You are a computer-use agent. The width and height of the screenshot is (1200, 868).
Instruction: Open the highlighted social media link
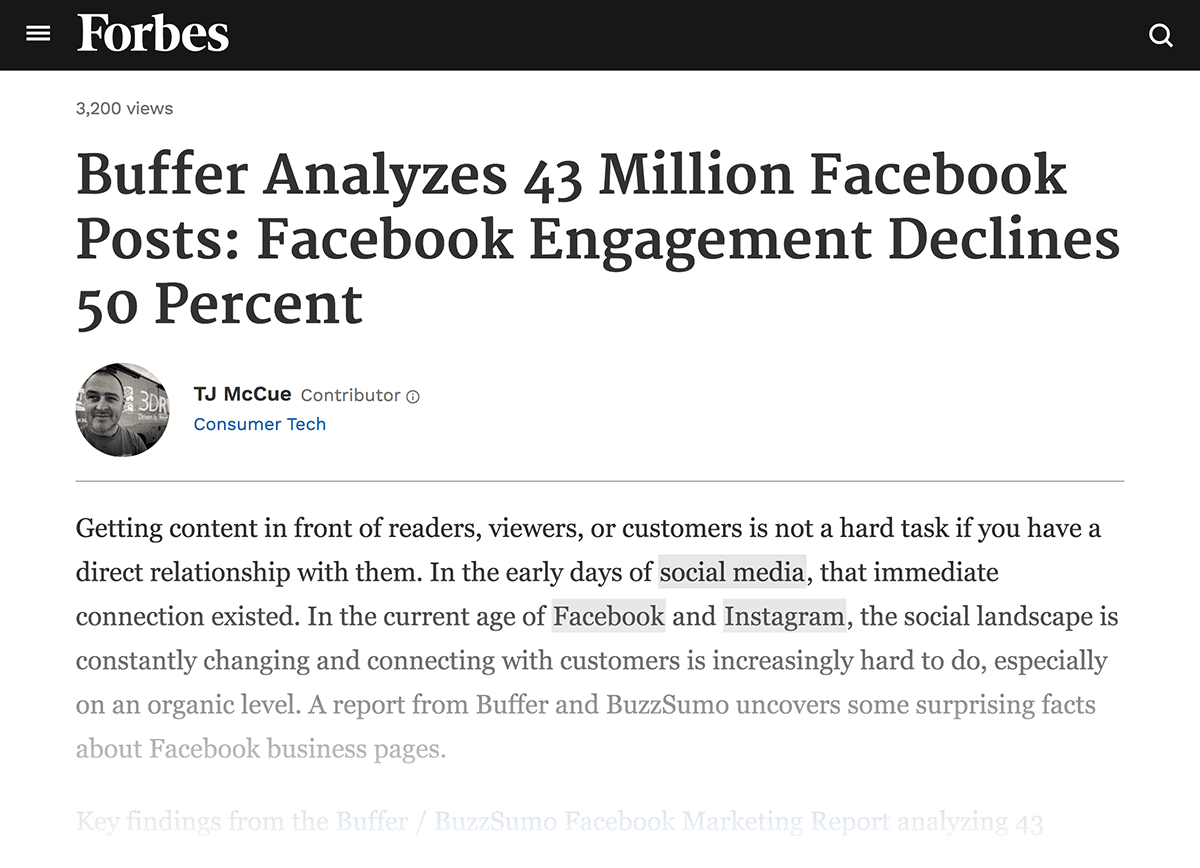pos(731,572)
